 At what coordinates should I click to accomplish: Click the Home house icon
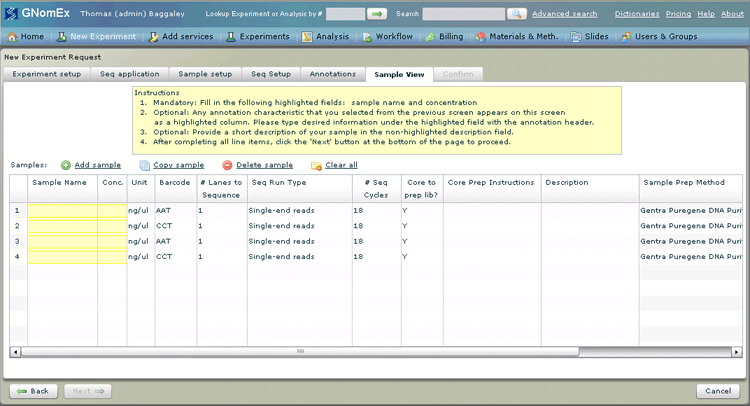point(12,37)
